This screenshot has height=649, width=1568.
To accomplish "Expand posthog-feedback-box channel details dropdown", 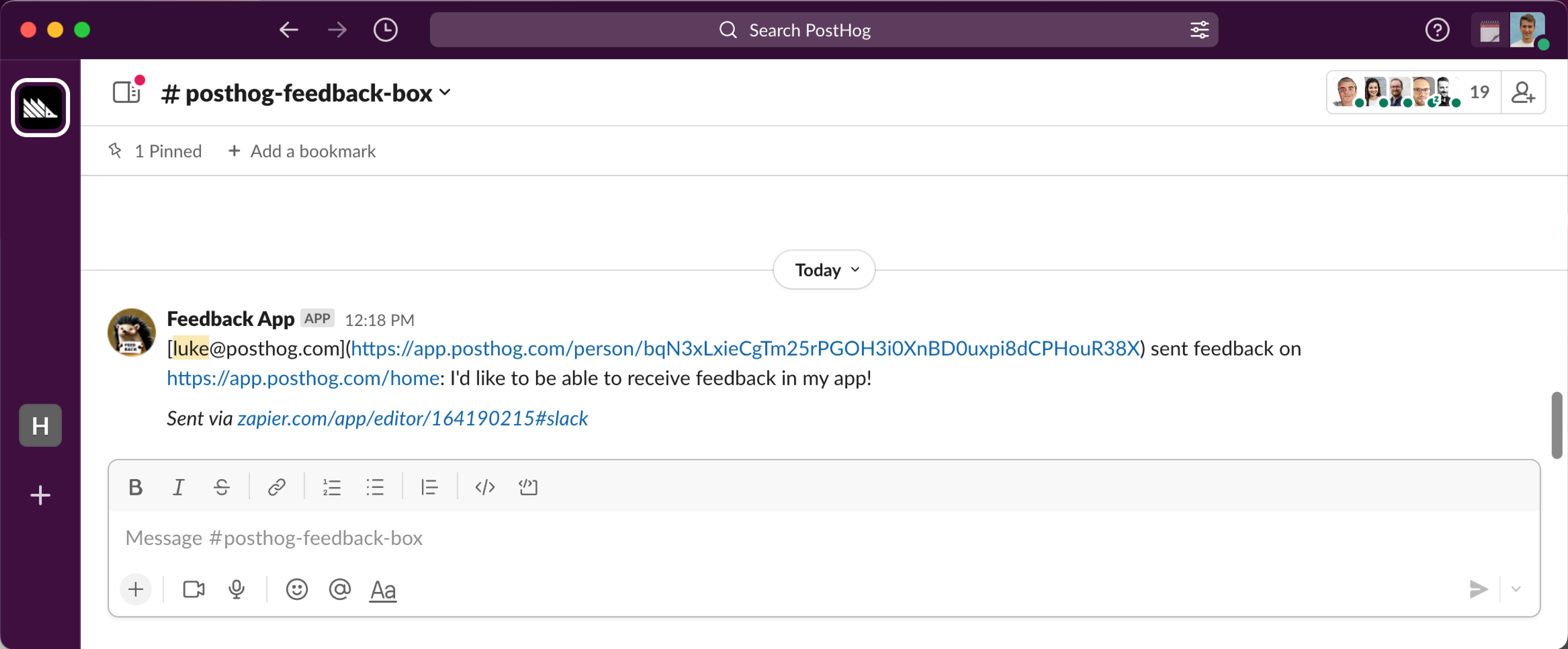I will (445, 93).
